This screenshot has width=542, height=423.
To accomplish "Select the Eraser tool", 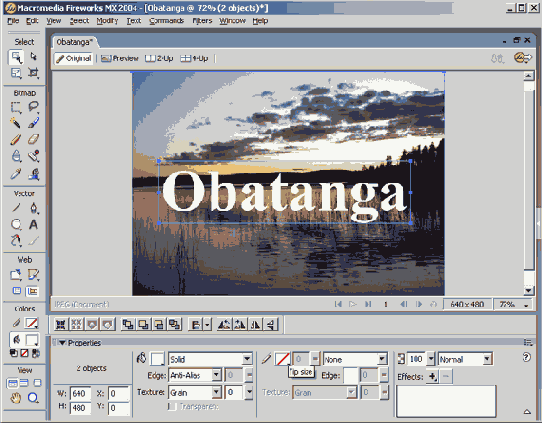I will point(33,139).
